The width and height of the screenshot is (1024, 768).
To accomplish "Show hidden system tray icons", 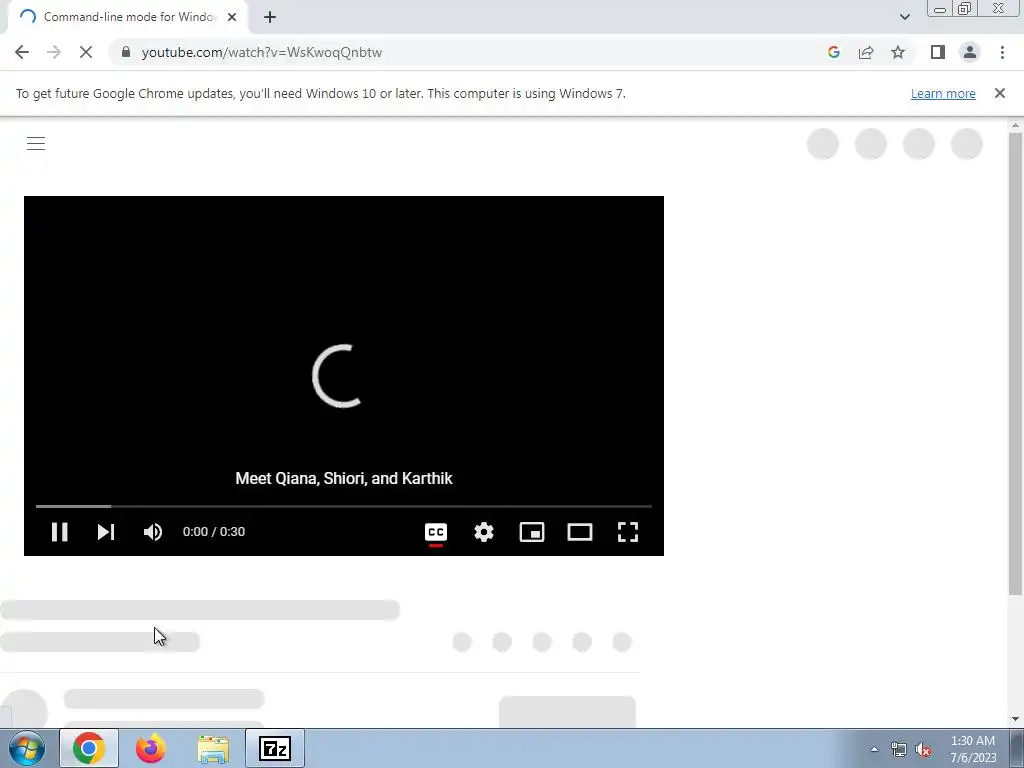I will coord(874,749).
